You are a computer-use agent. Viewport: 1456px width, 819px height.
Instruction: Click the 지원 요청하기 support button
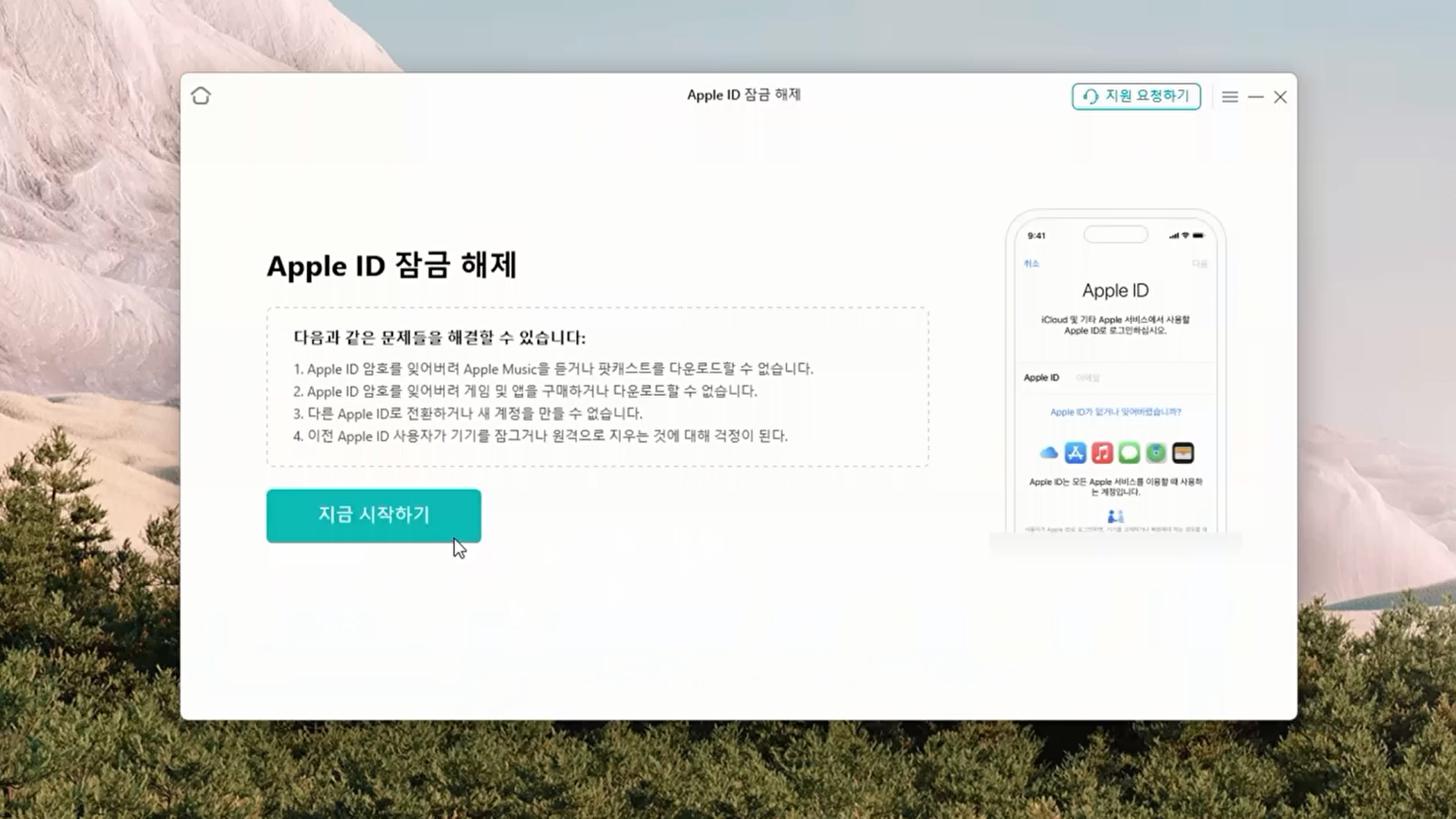pos(1136,96)
